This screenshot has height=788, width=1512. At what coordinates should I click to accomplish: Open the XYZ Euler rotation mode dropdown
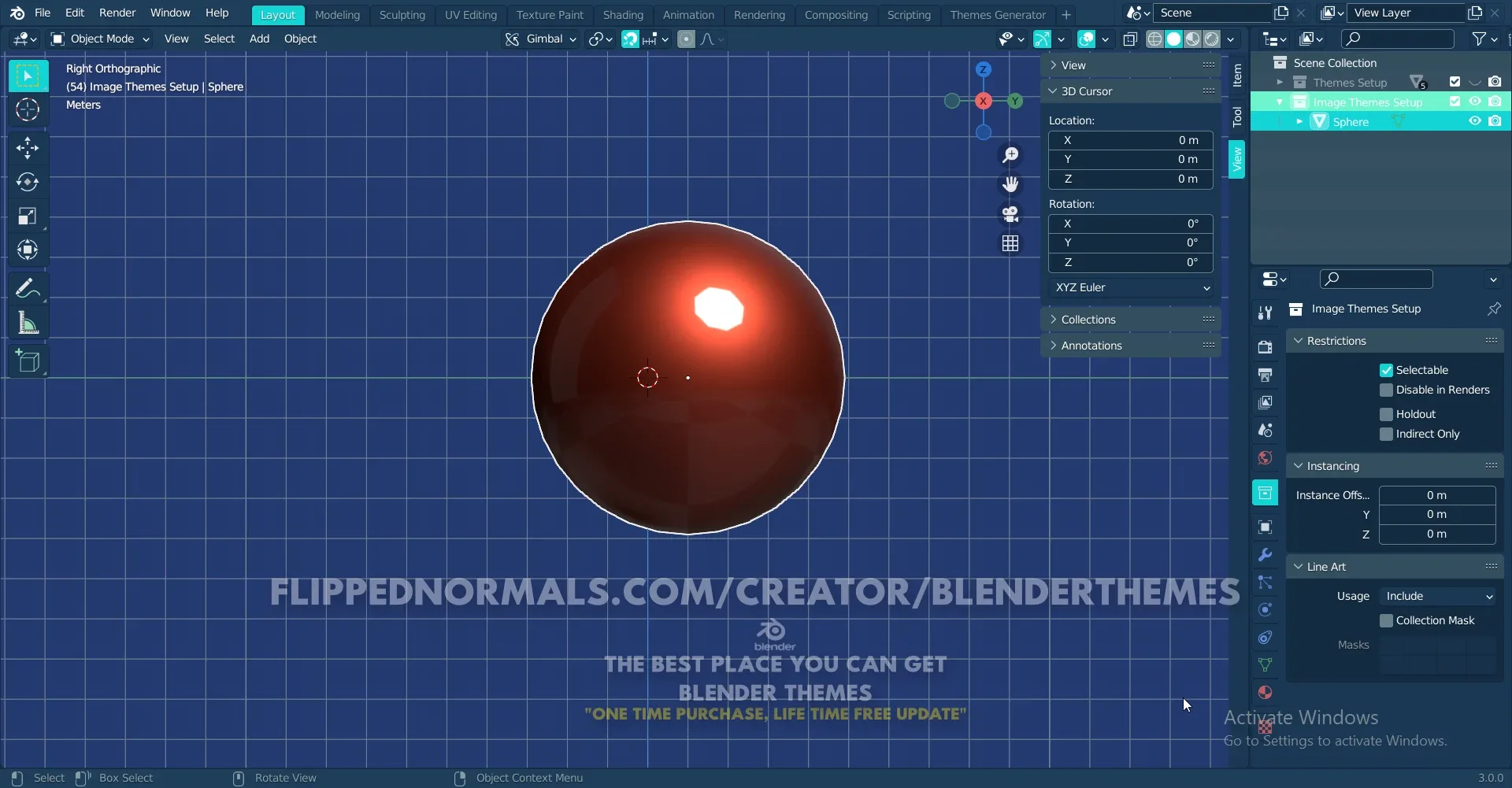point(1131,287)
